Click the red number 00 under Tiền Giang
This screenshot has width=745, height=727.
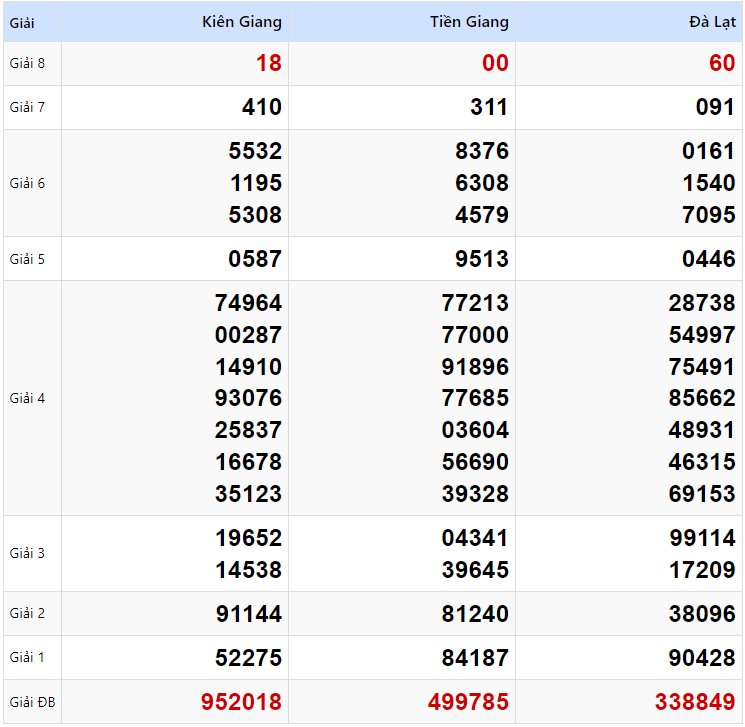click(495, 64)
